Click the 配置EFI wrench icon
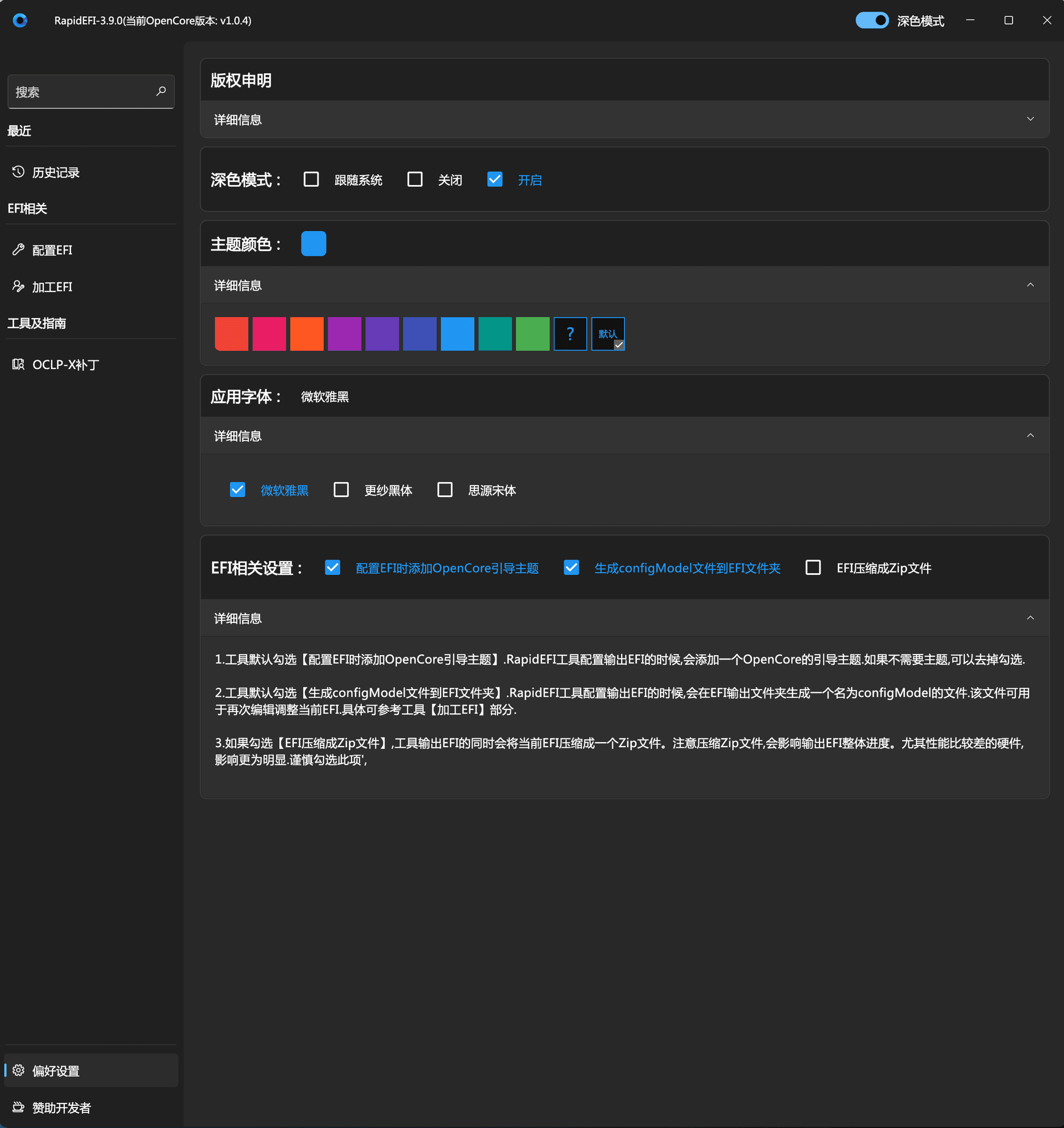Screen dimensions: 1064x1128 coord(18,249)
